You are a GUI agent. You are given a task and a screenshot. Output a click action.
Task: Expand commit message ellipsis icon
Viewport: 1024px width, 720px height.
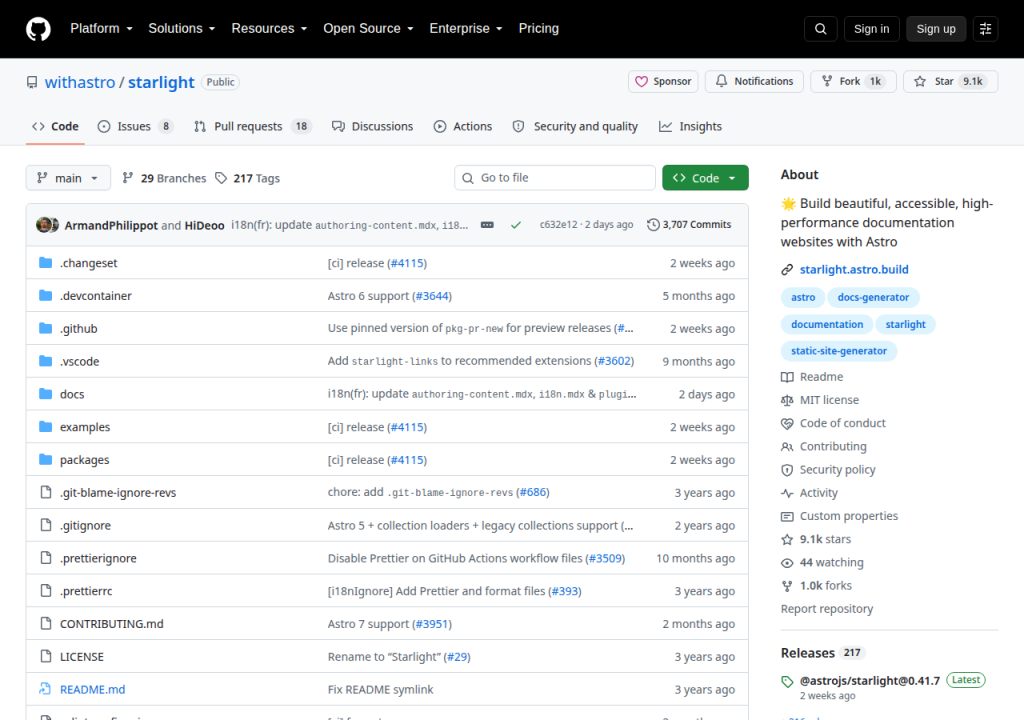487,225
